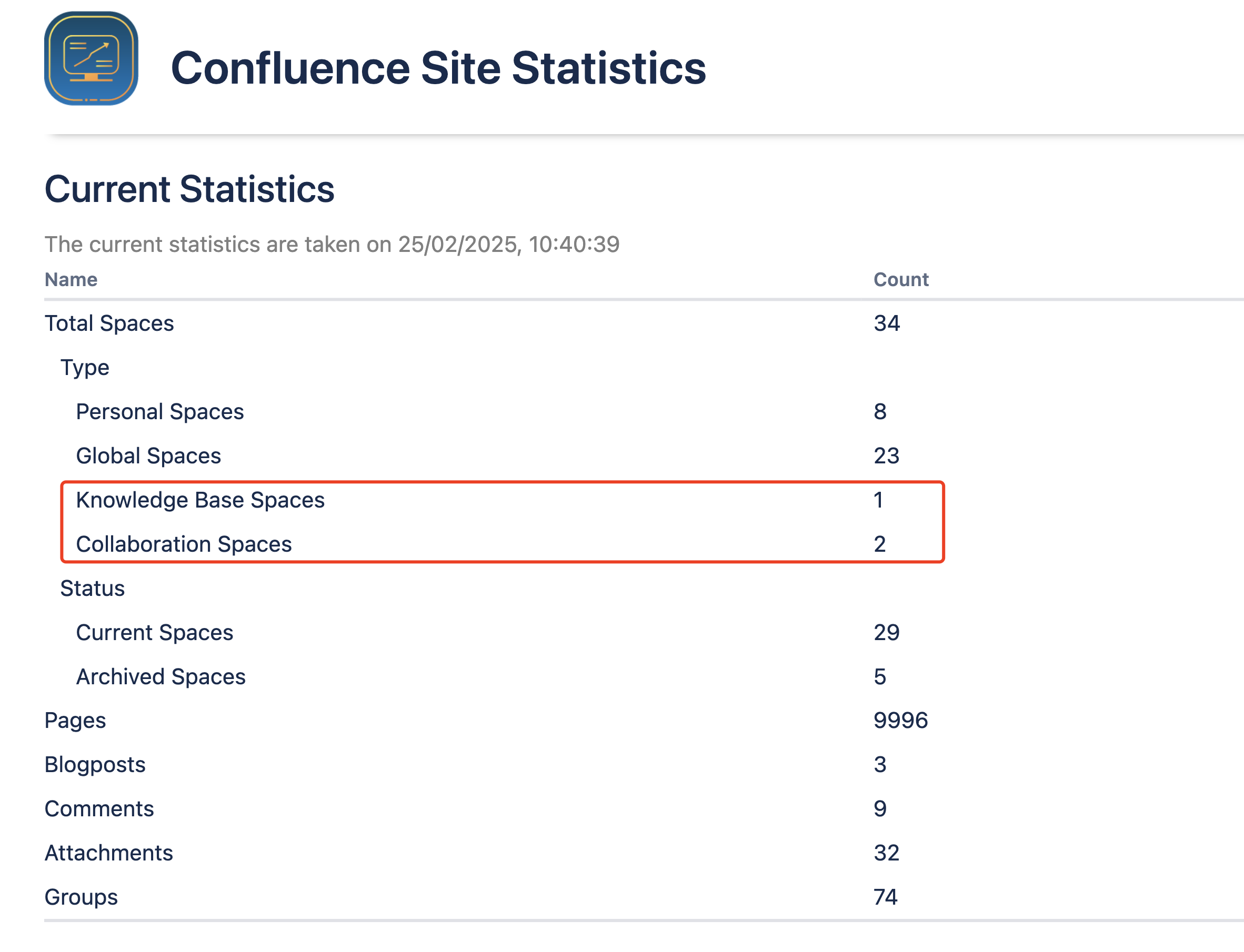Image resolution: width=1244 pixels, height=952 pixels.
Task: Select the Collaboration Spaces row
Action: pos(184,544)
